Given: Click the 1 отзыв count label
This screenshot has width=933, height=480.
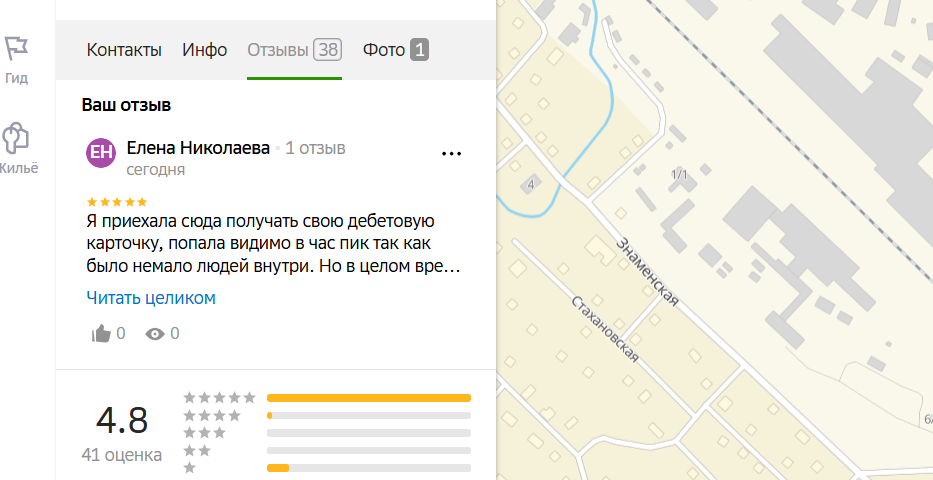Looking at the screenshot, I should pos(315,148).
